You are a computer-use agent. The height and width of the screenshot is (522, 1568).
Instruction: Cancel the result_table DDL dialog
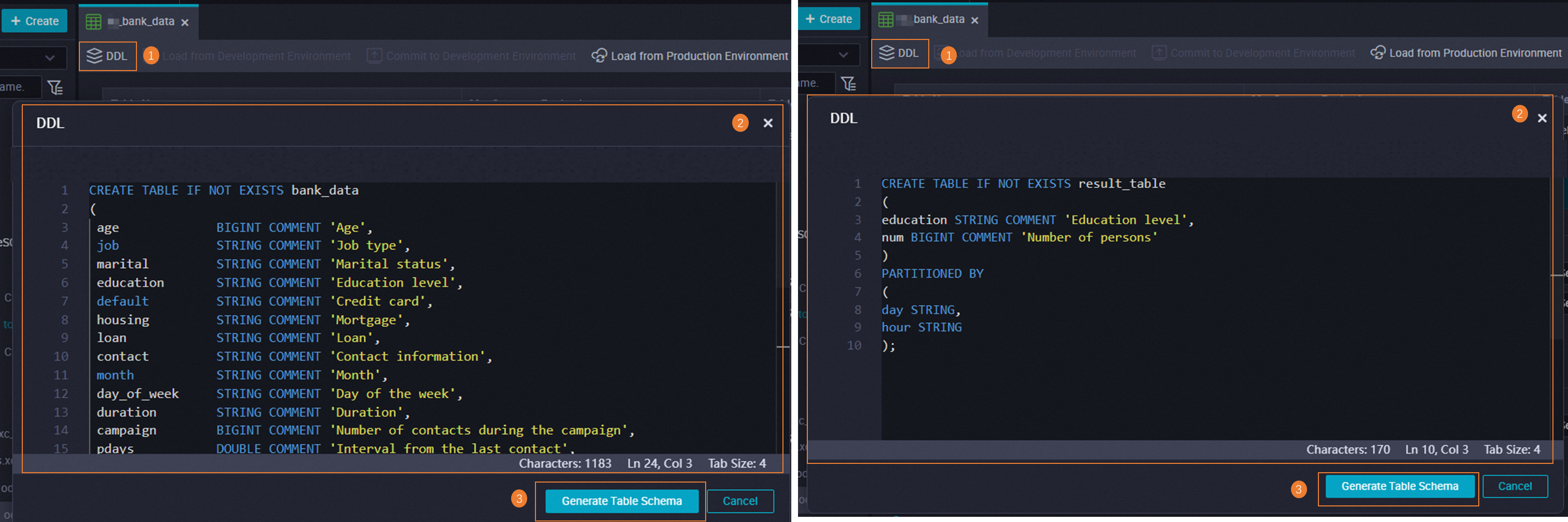click(x=1515, y=486)
